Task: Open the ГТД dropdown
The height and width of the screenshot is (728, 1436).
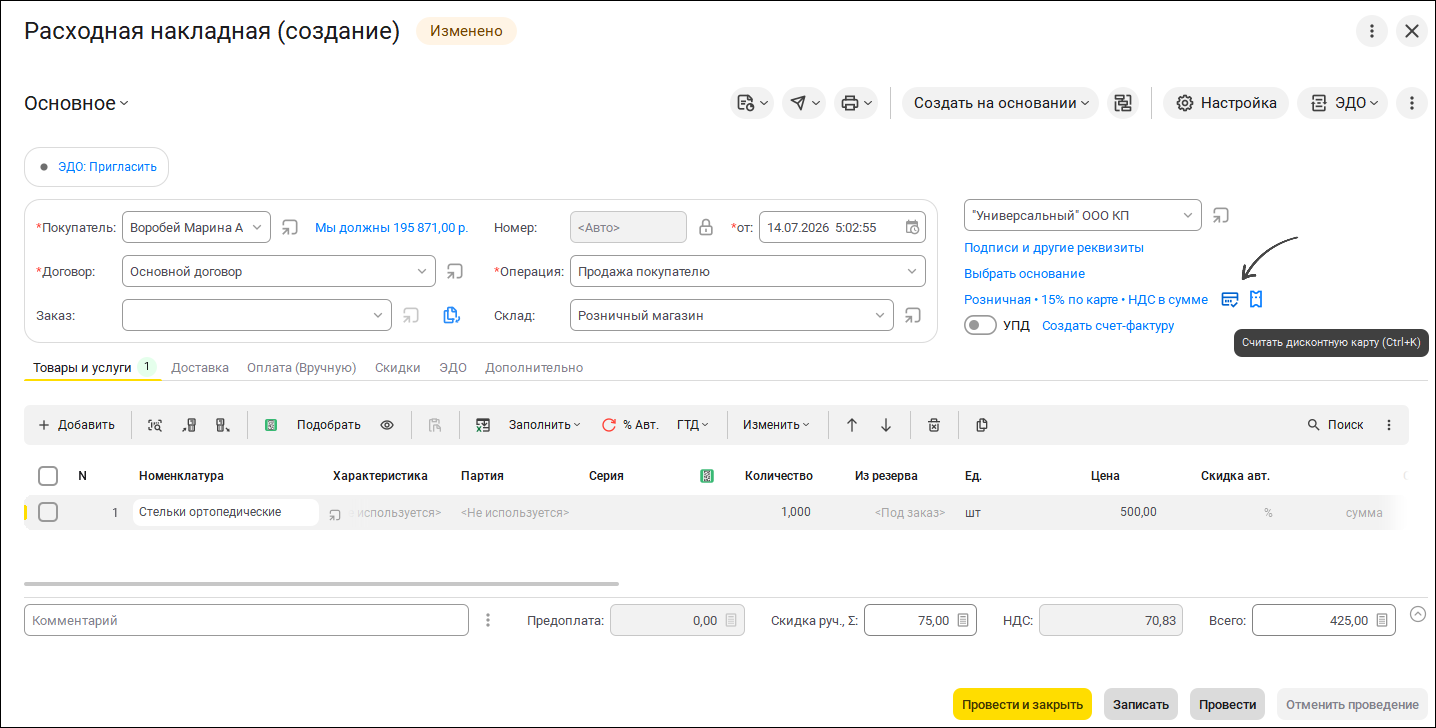Action: 693,425
